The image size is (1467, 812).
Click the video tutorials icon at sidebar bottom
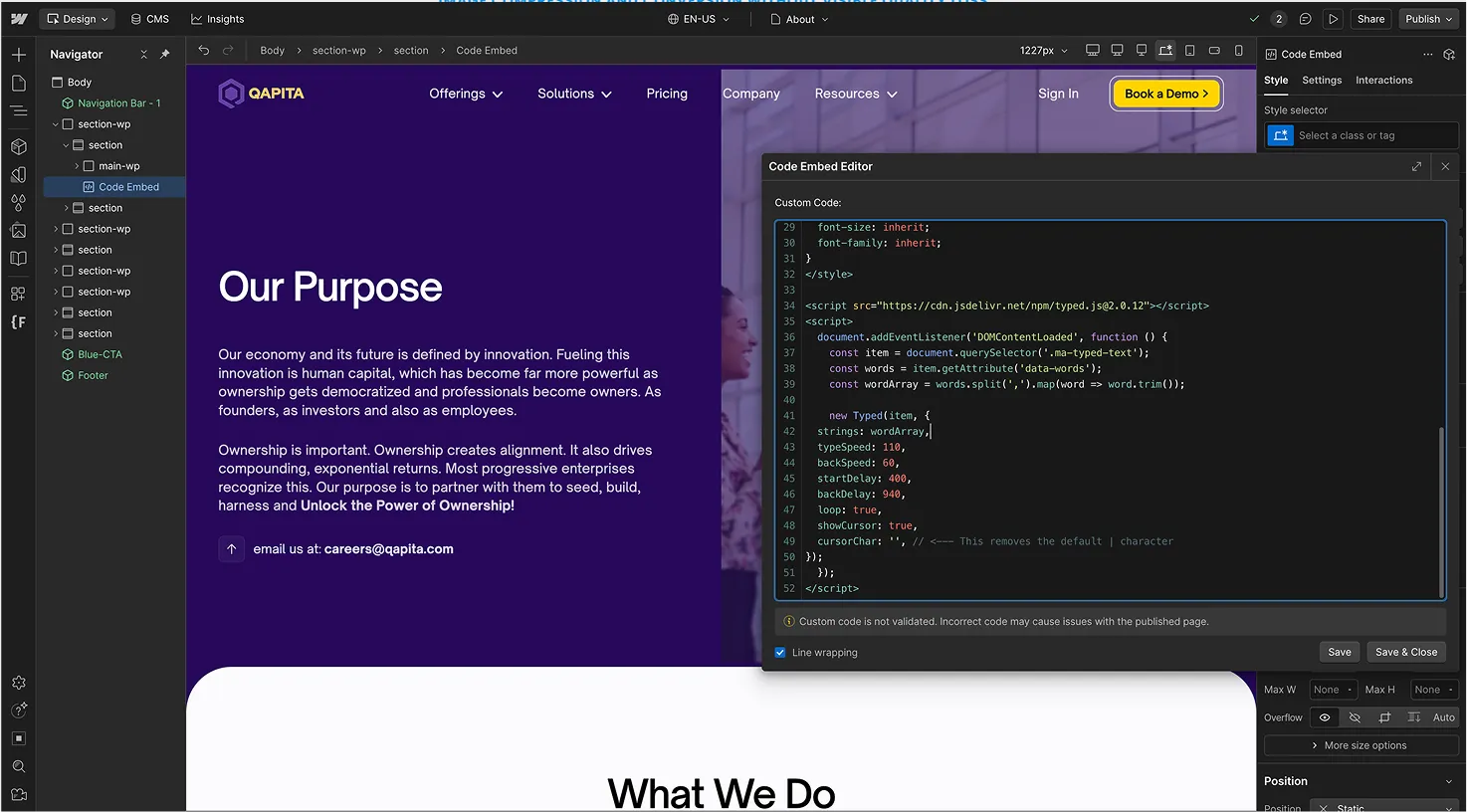[x=19, y=794]
